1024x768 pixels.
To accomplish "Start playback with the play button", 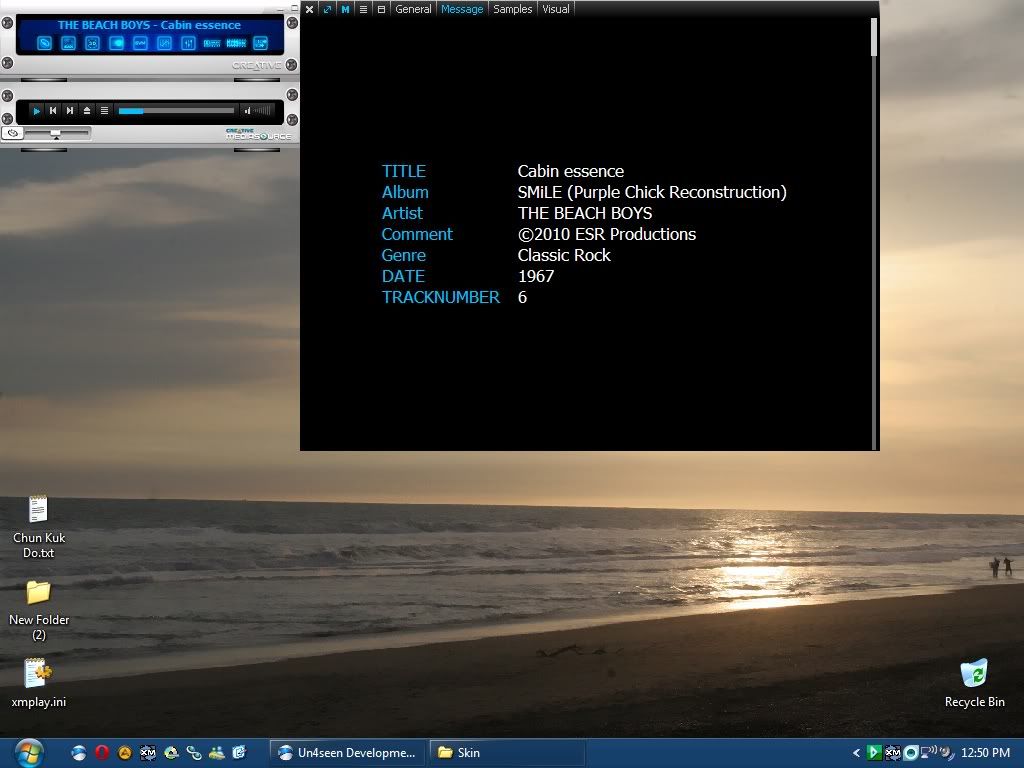I will [x=37, y=111].
